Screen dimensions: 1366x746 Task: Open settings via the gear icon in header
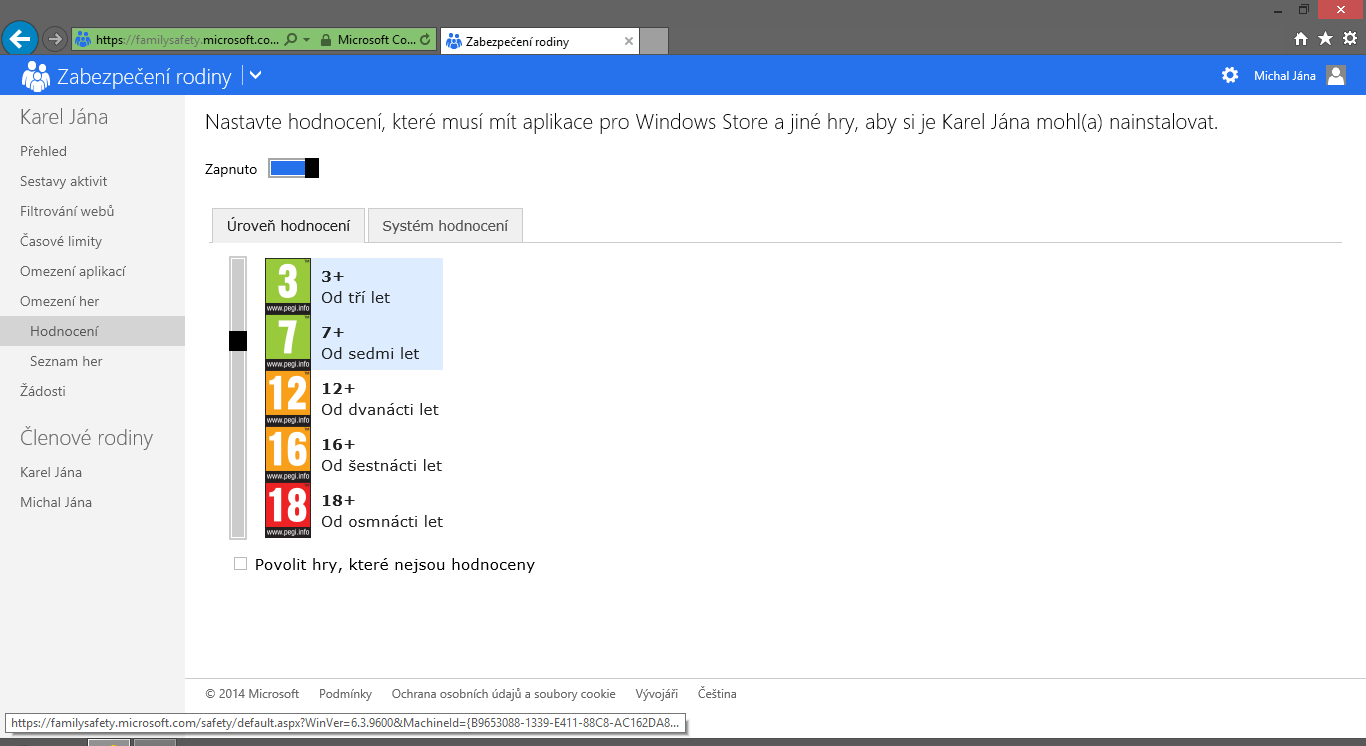(1230, 75)
